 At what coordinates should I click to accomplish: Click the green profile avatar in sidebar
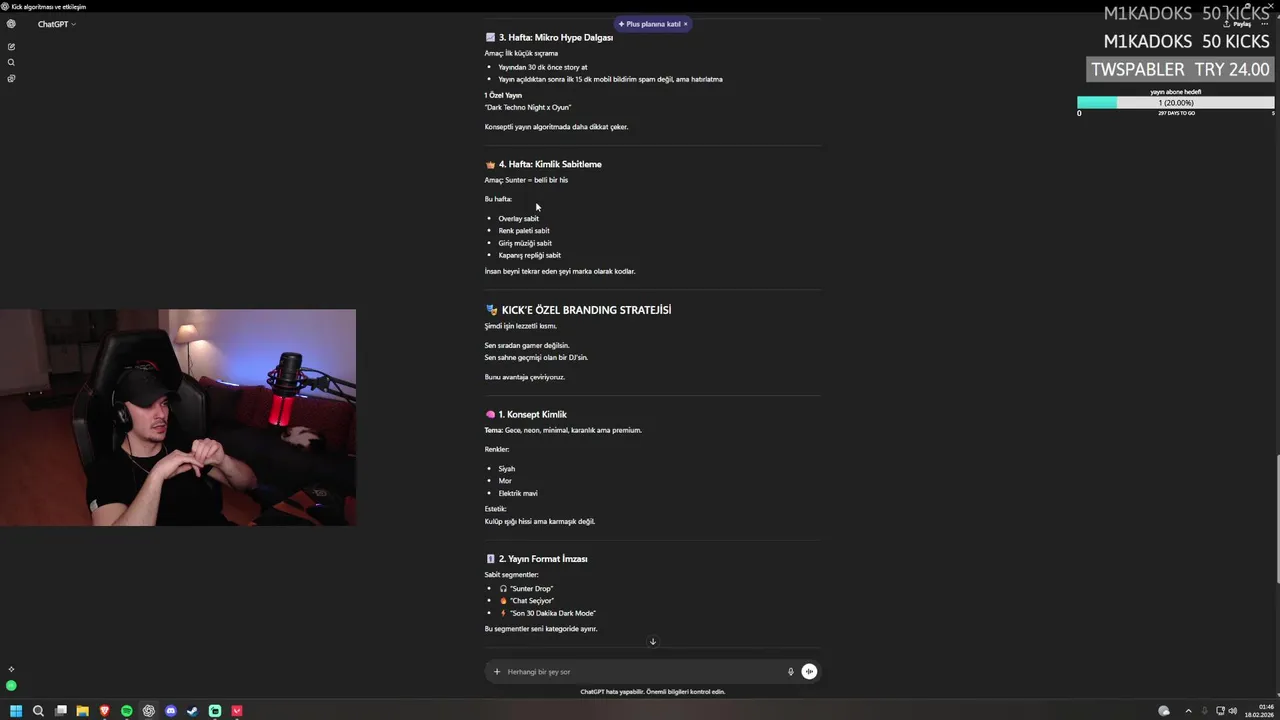tap(11, 686)
